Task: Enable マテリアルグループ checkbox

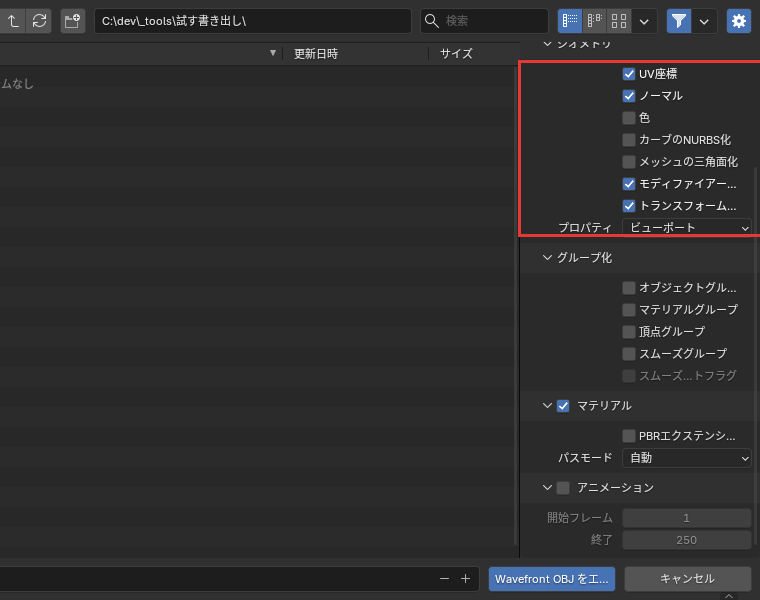Action: point(629,310)
